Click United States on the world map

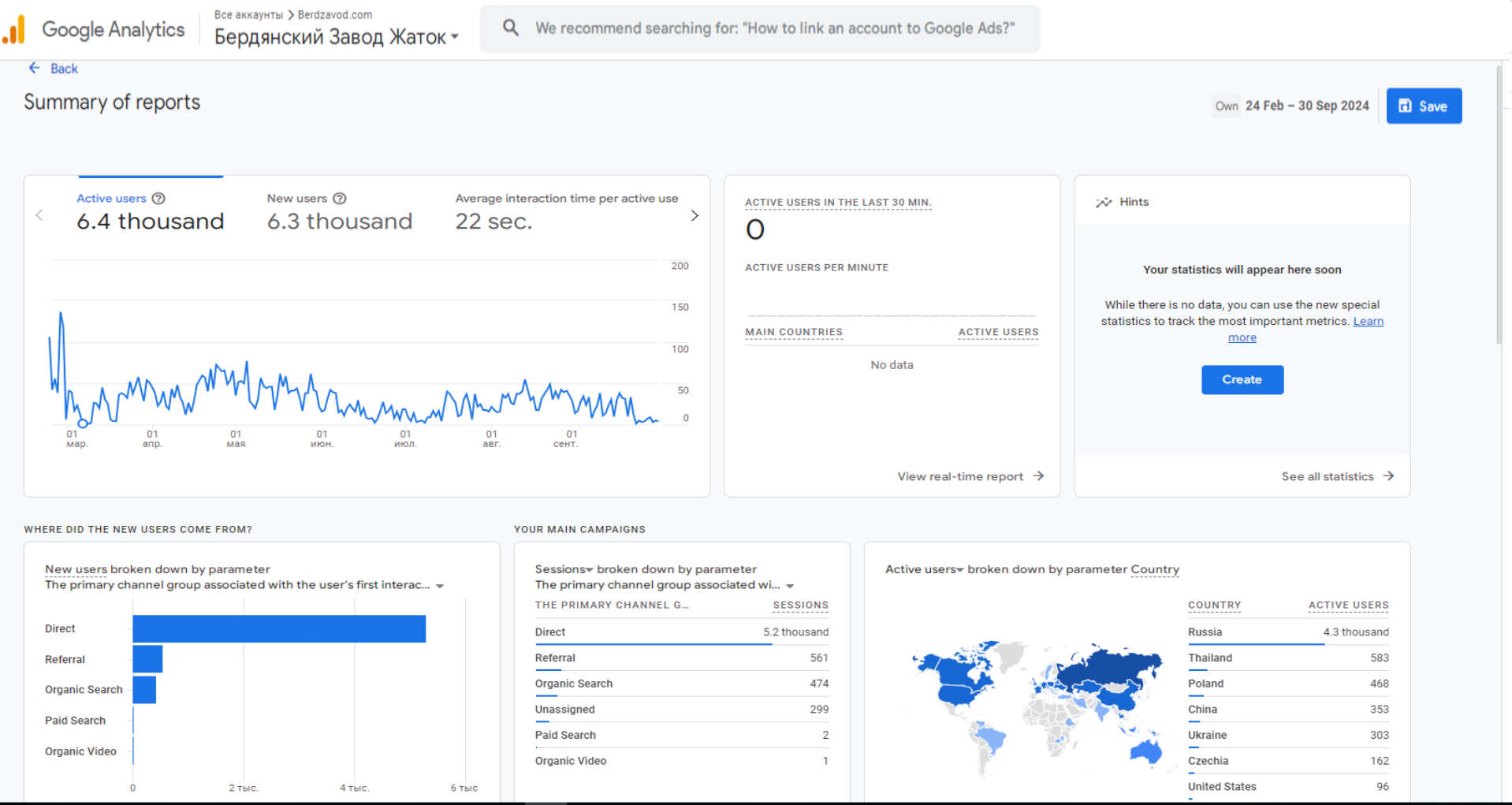point(958,695)
